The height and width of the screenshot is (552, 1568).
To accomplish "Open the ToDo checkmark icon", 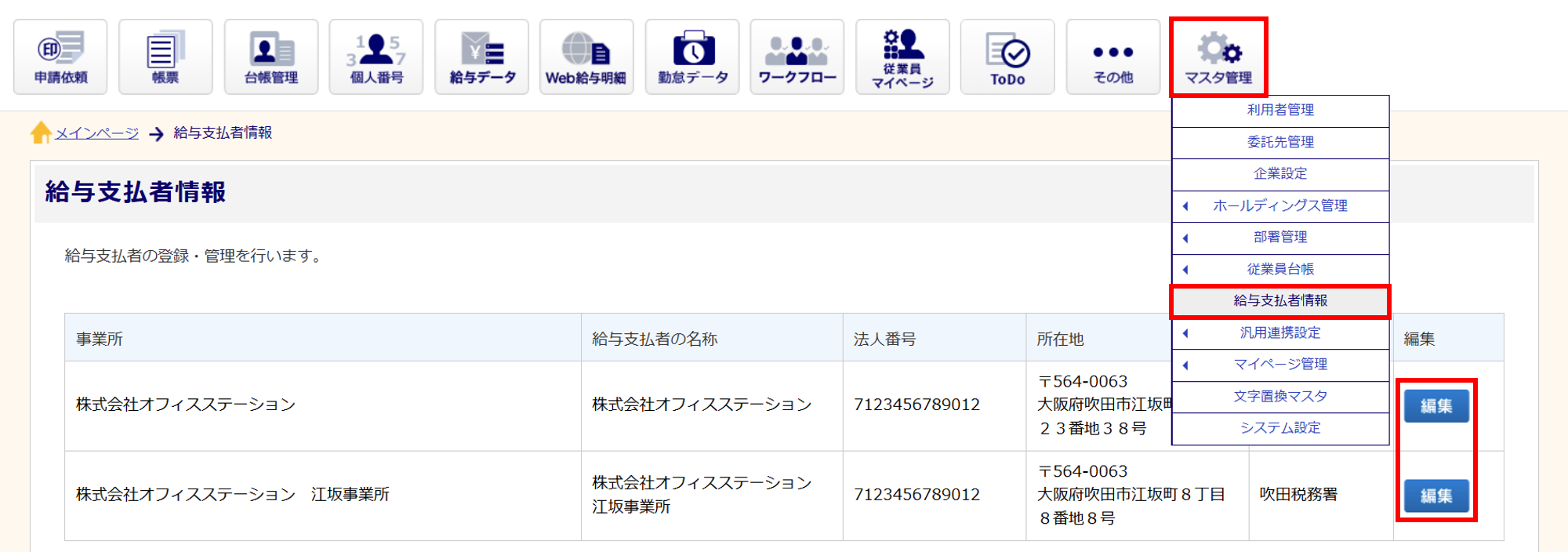I will [x=1007, y=56].
